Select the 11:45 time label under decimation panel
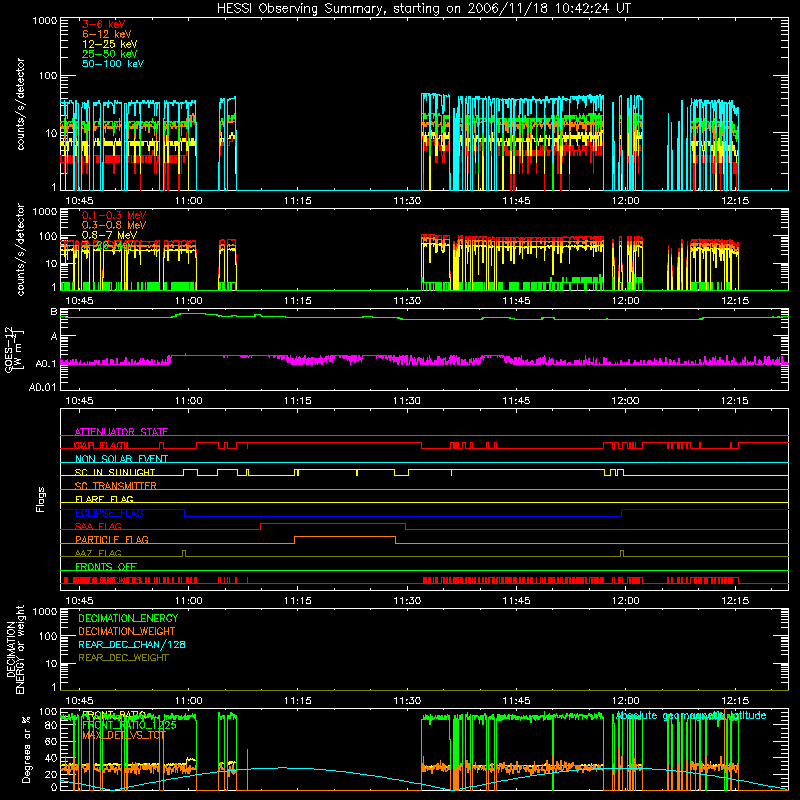The image size is (800, 800). [516, 701]
